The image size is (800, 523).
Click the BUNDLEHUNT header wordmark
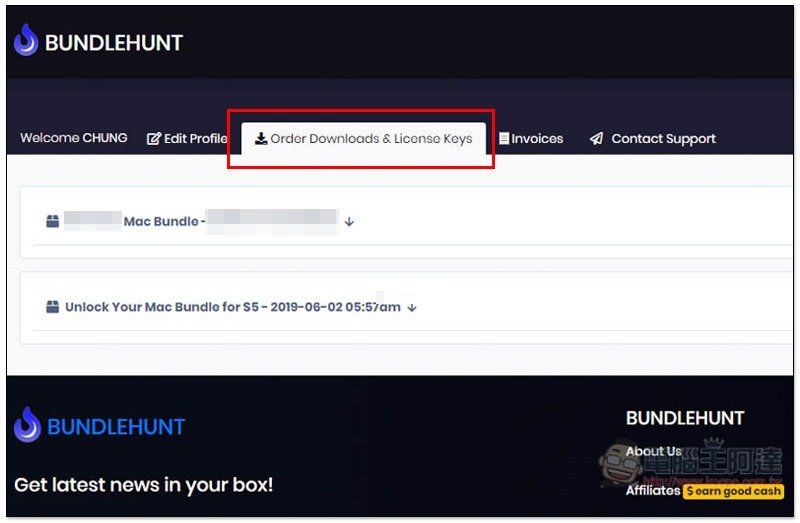click(x=114, y=43)
